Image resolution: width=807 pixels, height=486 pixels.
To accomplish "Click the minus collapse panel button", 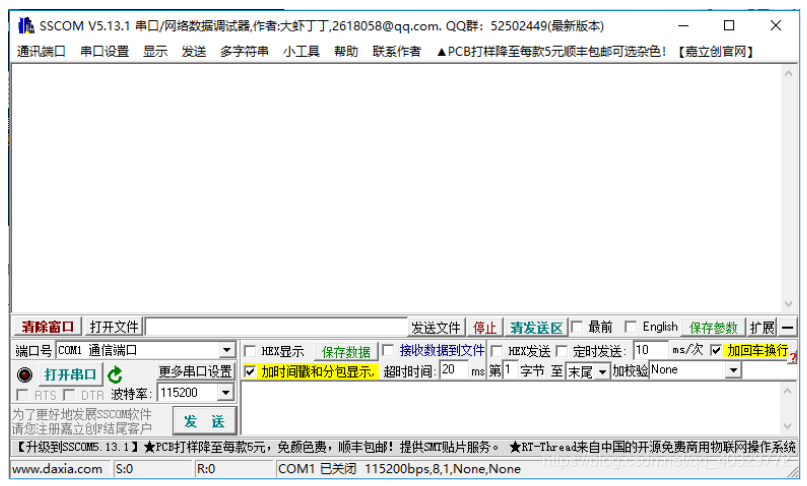I will point(788,328).
